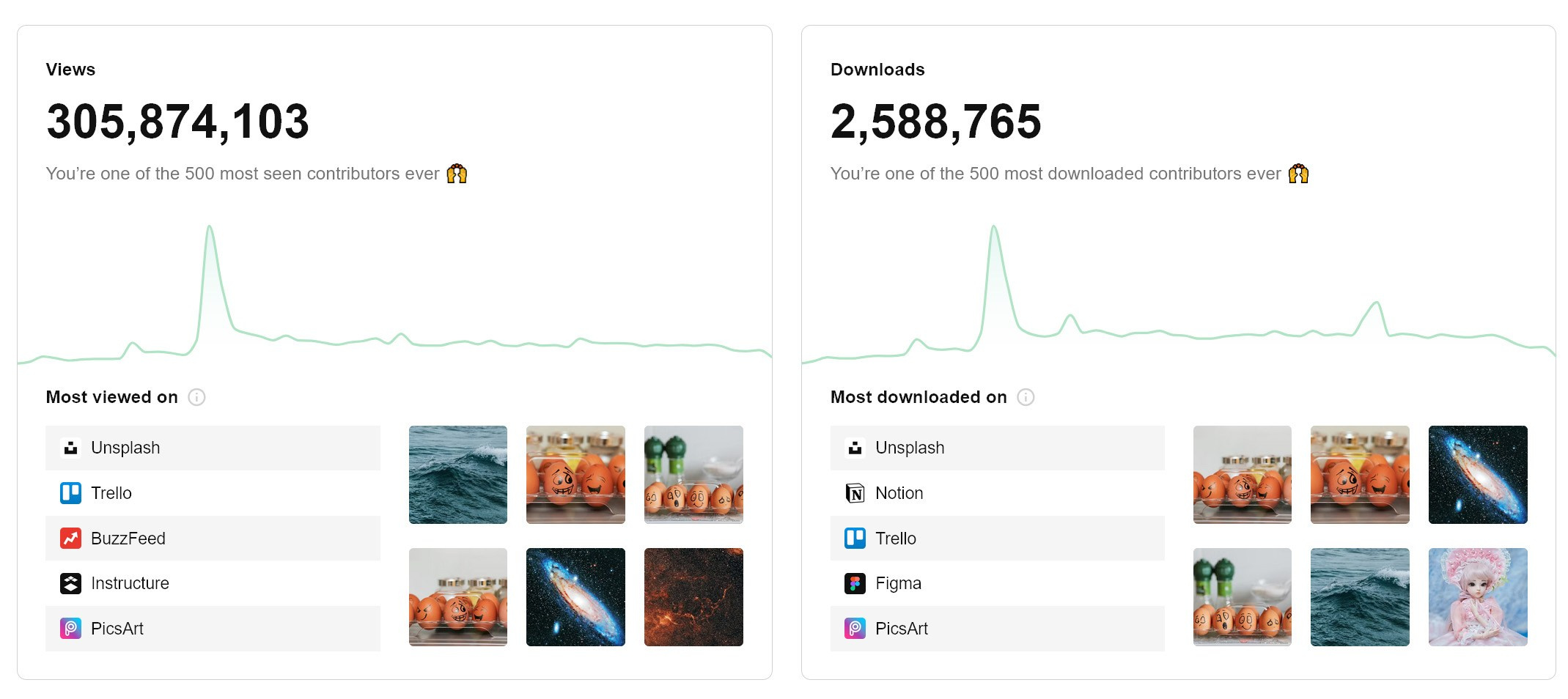Click the Notion icon under Most downloaded on

[854, 492]
